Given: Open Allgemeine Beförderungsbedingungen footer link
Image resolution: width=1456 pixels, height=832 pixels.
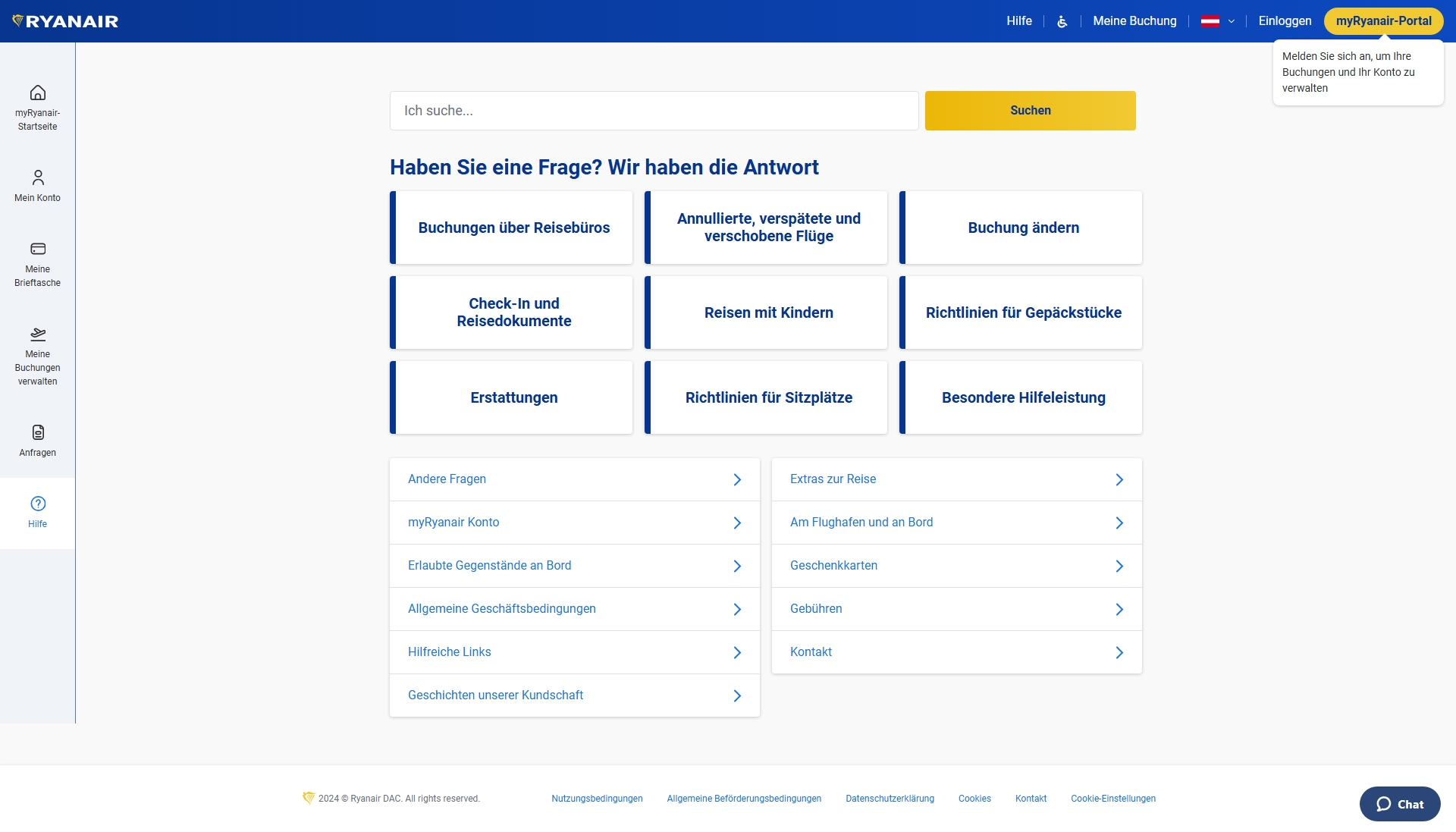Looking at the screenshot, I should [x=744, y=799].
